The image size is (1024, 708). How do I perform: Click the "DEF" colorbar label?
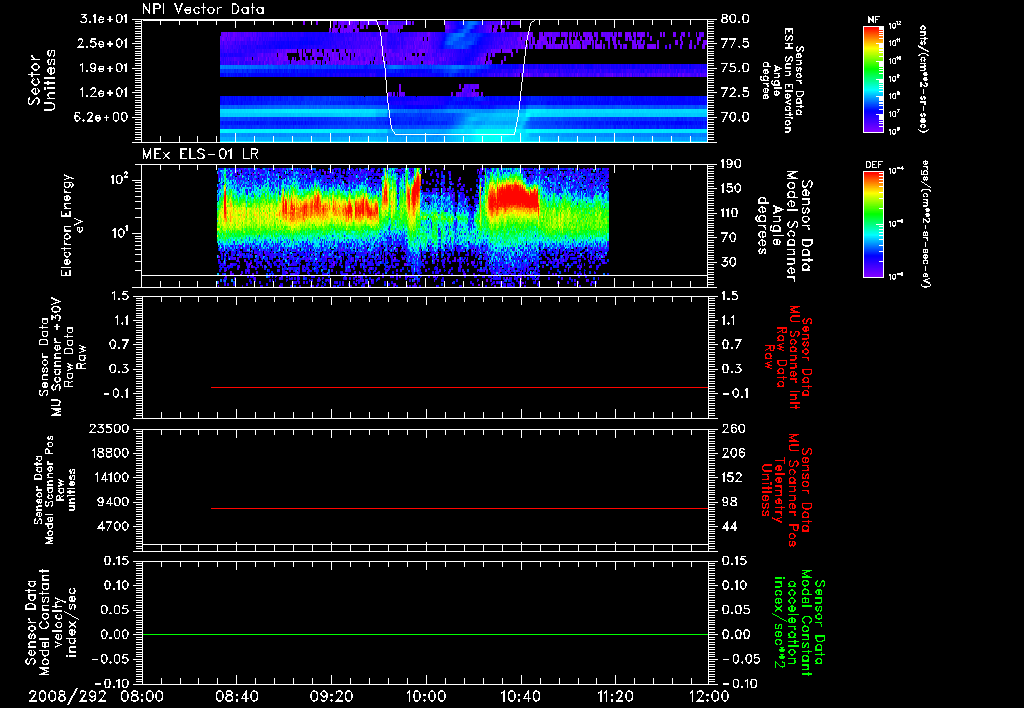(x=873, y=165)
